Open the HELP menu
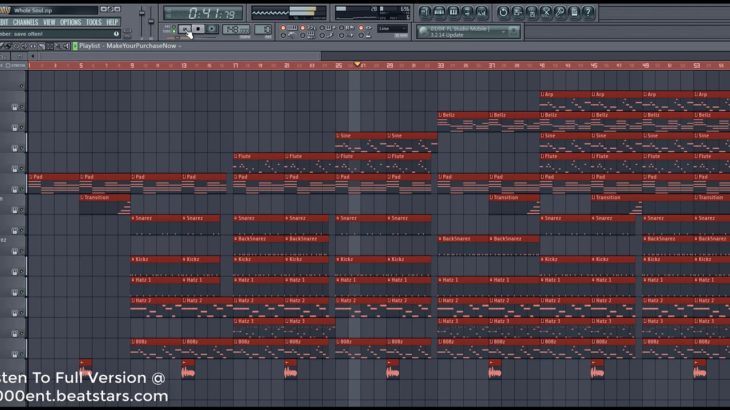This screenshot has height=410, width=730. tap(112, 22)
